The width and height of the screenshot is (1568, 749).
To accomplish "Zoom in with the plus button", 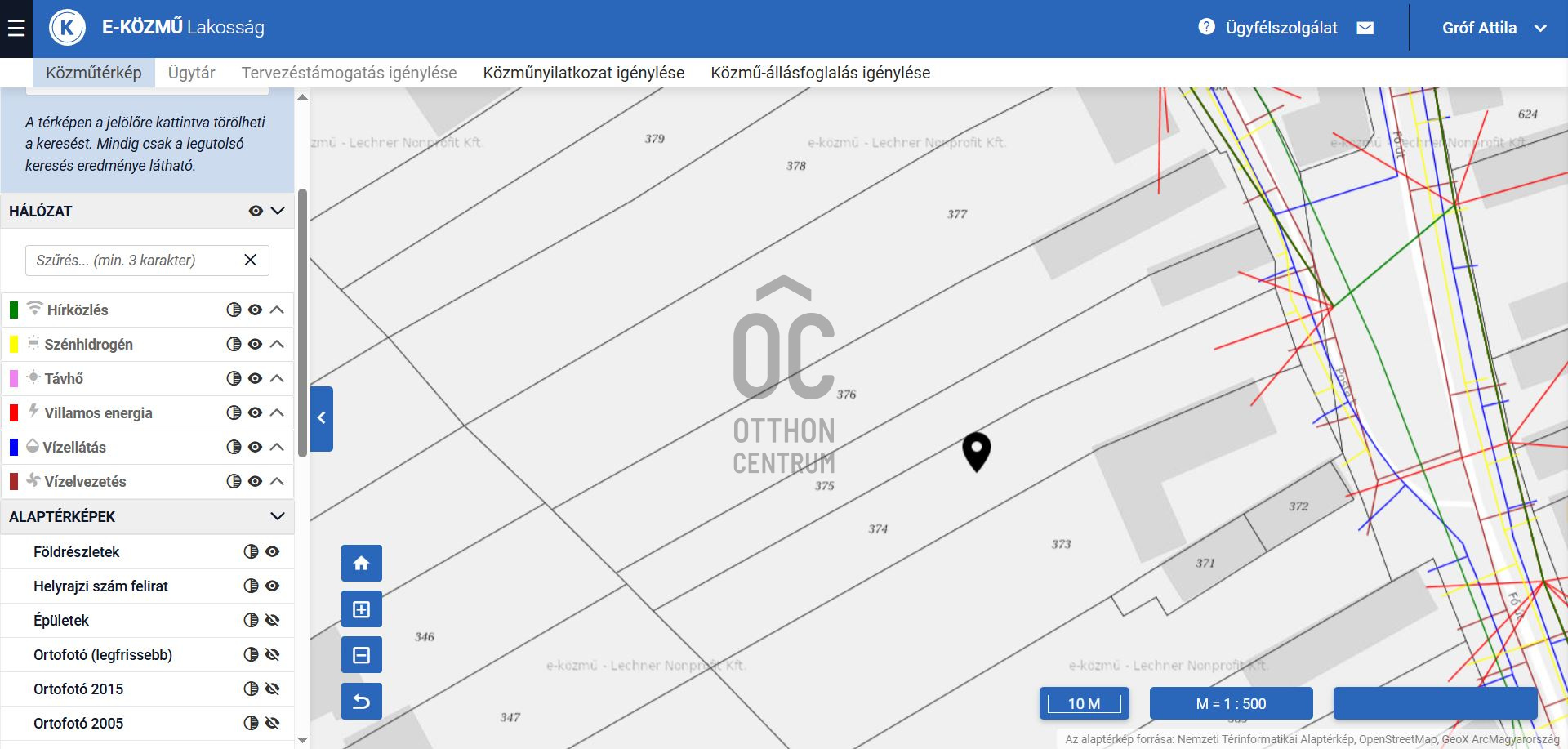I will (361, 609).
